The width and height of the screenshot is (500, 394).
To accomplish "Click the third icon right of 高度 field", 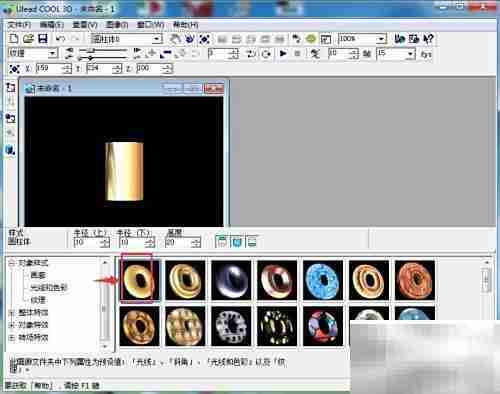I will tap(252, 241).
